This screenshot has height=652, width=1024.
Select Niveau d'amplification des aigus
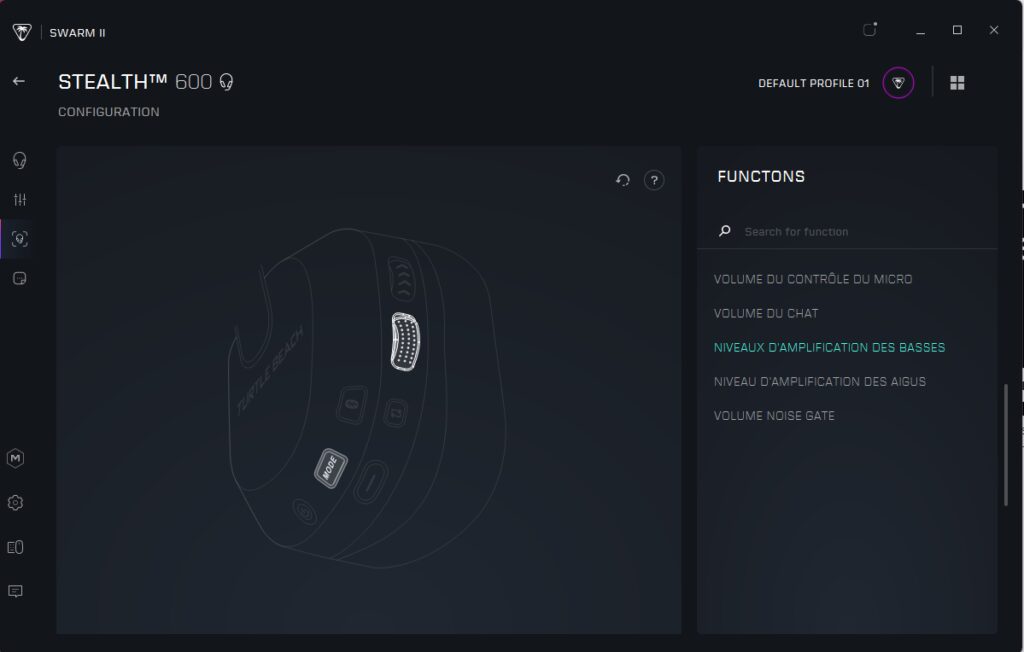pyautogui.click(x=820, y=381)
